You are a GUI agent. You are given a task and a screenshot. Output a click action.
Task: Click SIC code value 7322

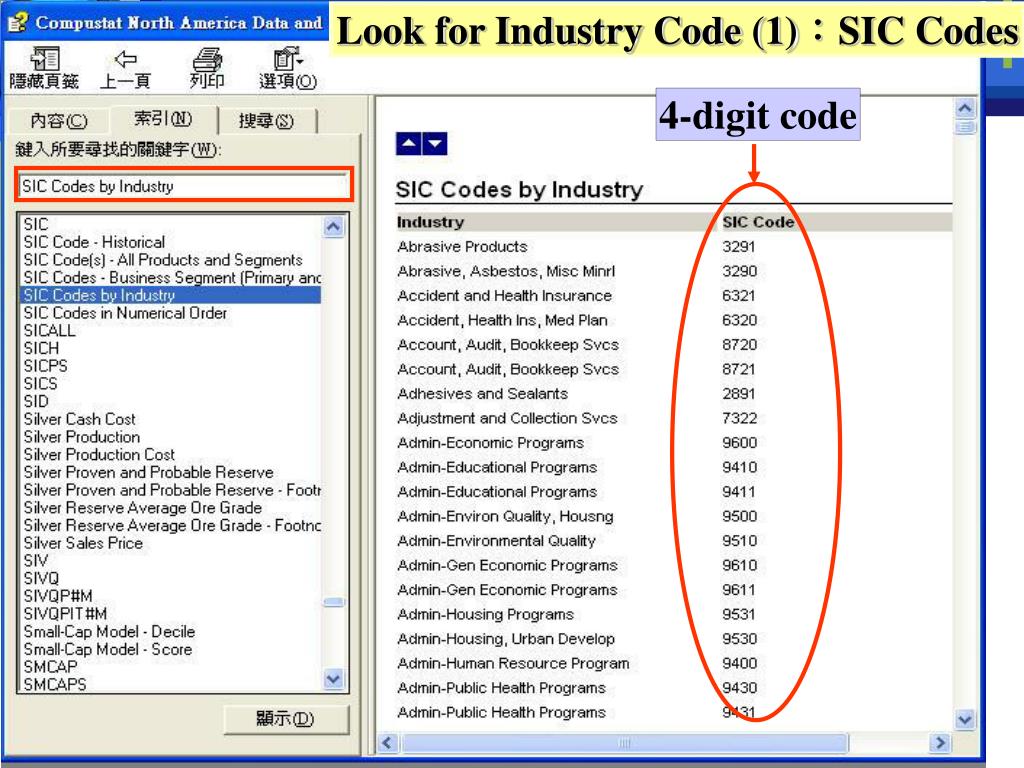(x=739, y=418)
